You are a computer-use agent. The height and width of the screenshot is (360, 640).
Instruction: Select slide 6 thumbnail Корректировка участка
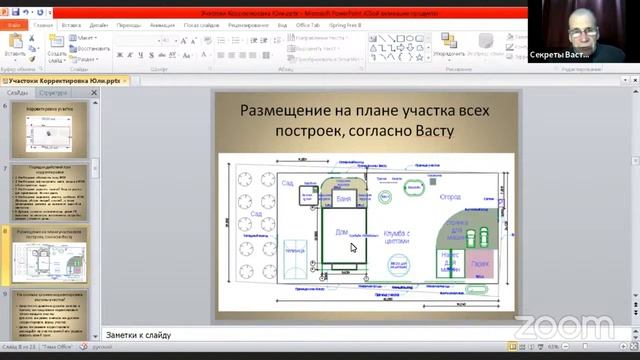tap(49, 130)
